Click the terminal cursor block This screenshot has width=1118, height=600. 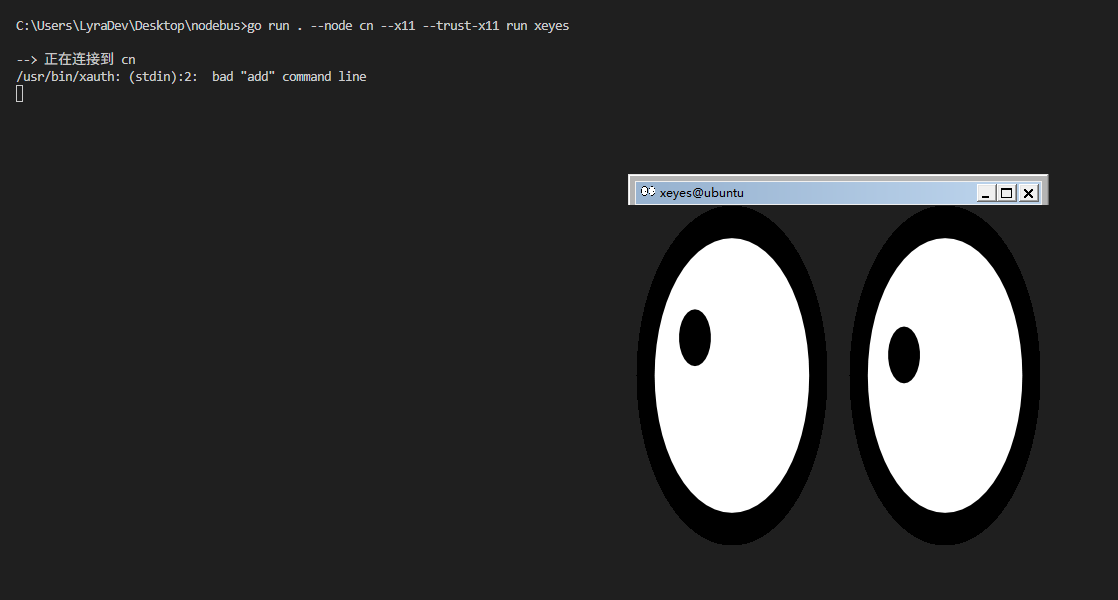point(20,94)
